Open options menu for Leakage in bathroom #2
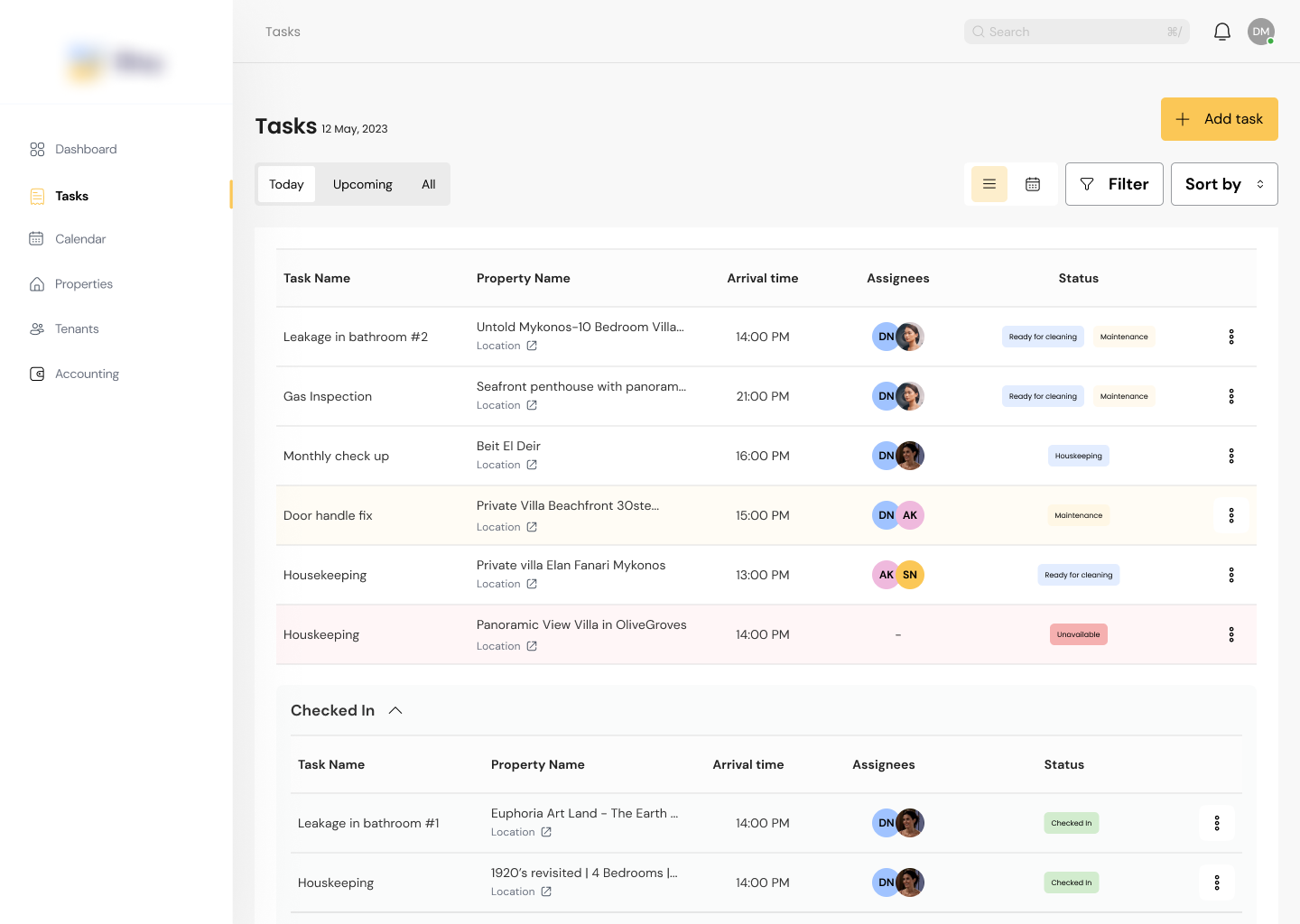 [1231, 337]
